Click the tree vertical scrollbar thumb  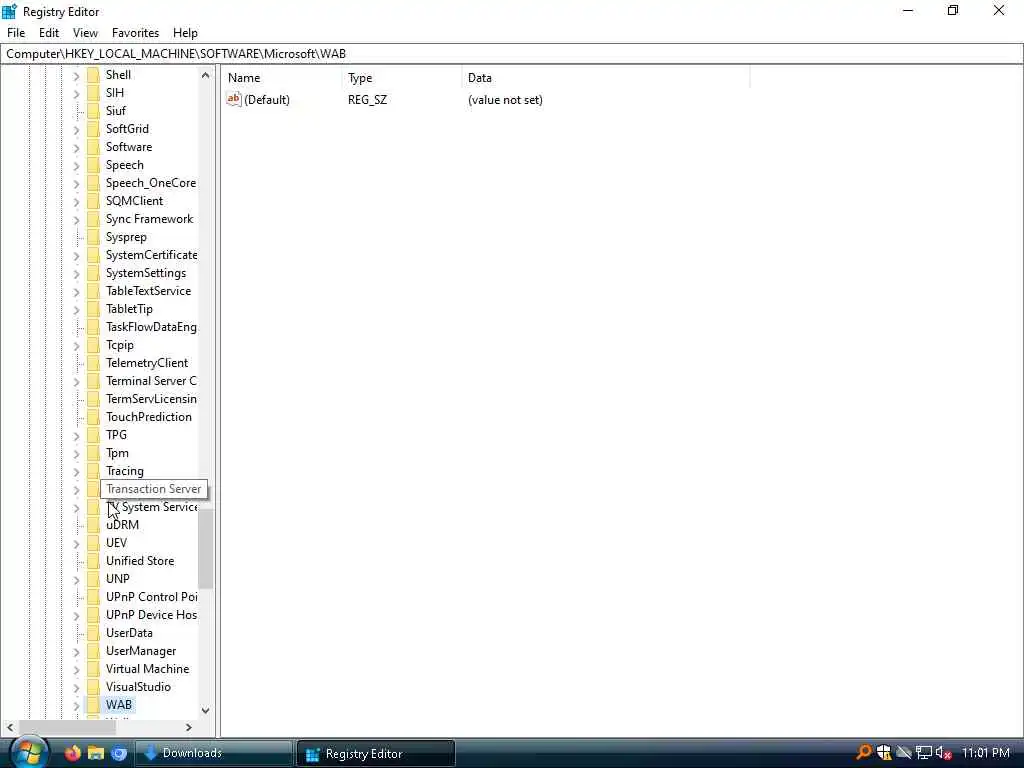[206, 549]
